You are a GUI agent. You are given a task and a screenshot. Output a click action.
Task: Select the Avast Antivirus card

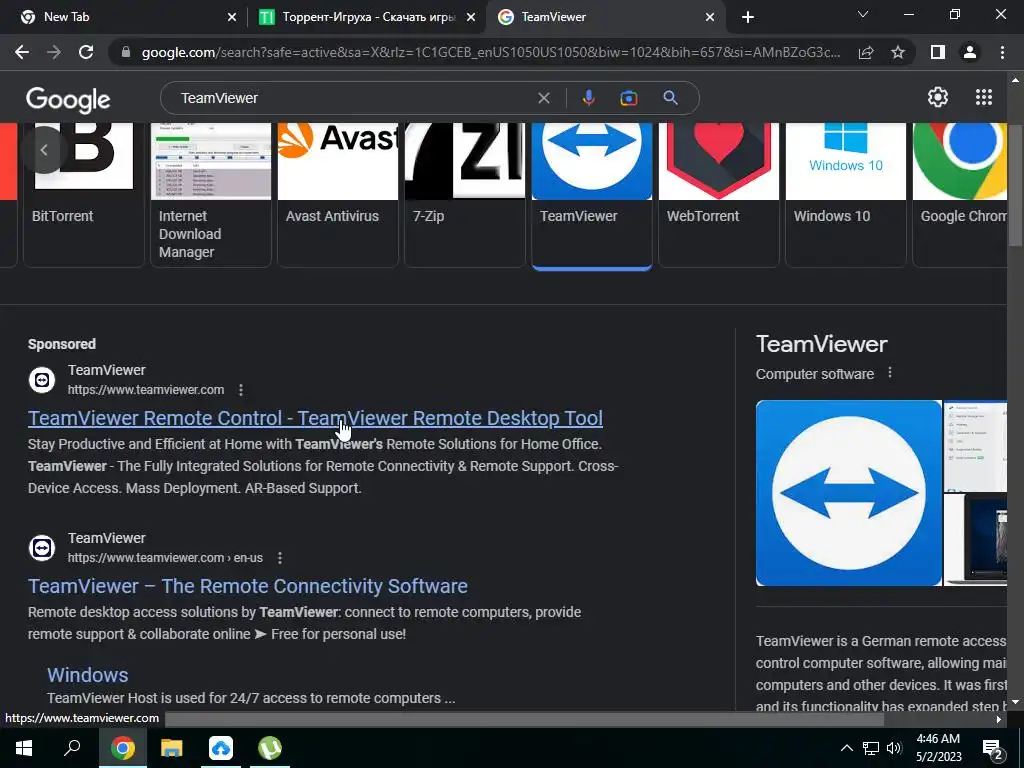338,195
